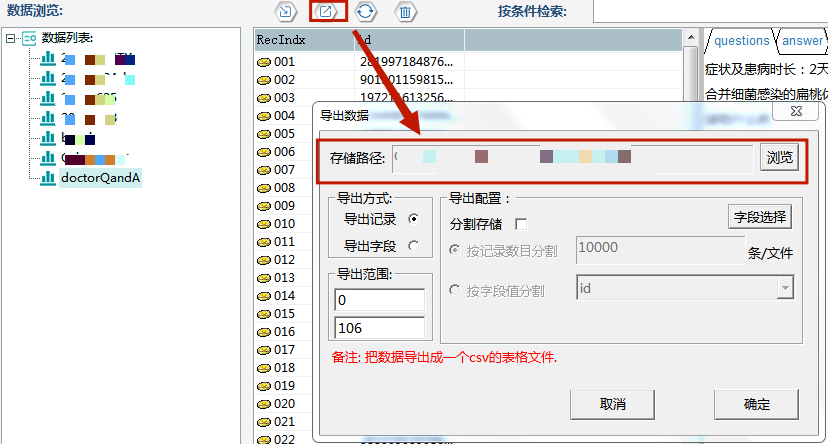Click the 存储路径 path field
Viewport: 828px width, 444px height.
572,158
